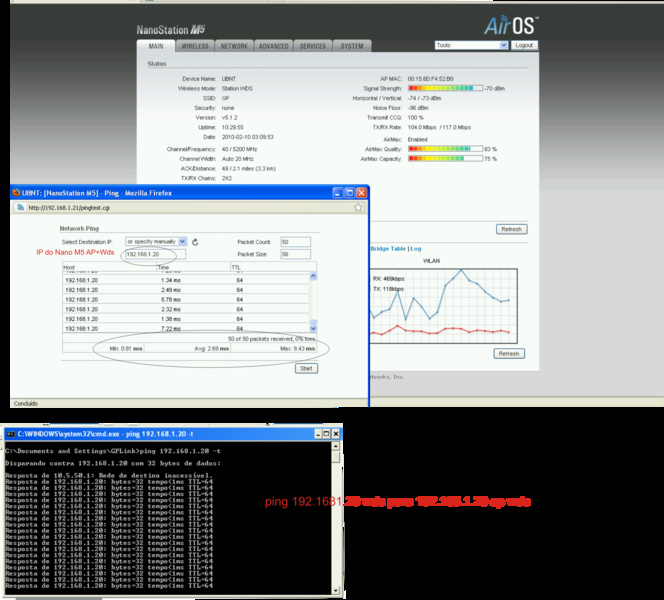Bookmark the page with the star icon
Screen dimensions: 664x600
(358, 207)
